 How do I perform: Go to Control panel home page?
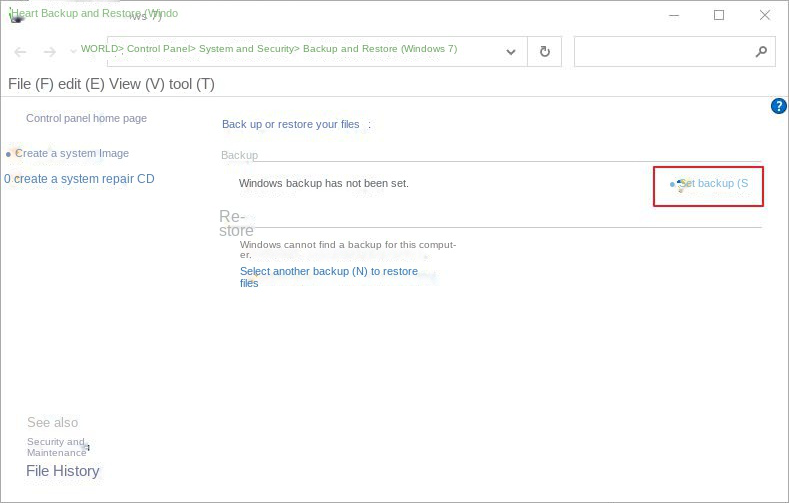coord(86,118)
